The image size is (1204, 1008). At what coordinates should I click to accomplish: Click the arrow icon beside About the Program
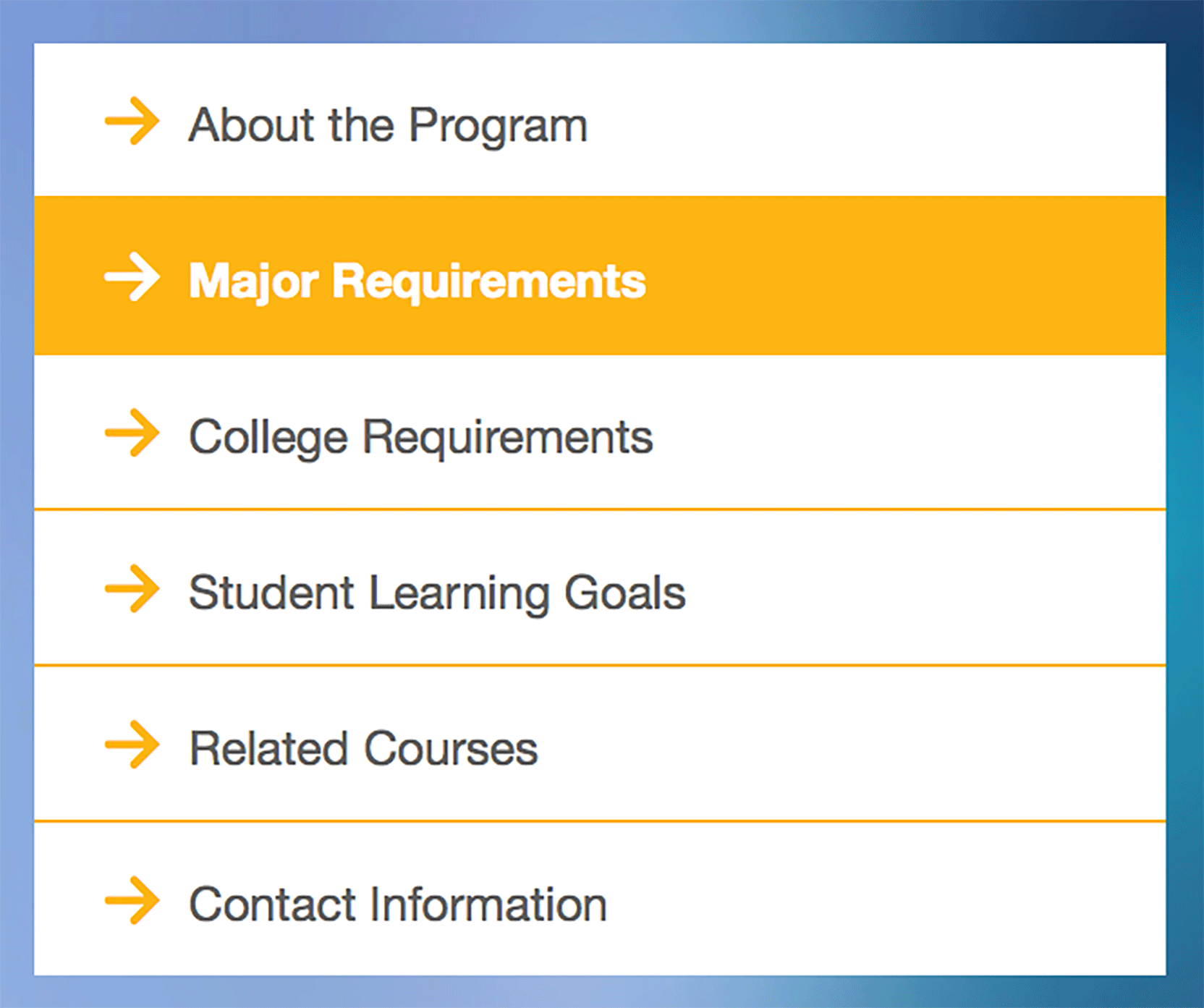[x=132, y=121]
